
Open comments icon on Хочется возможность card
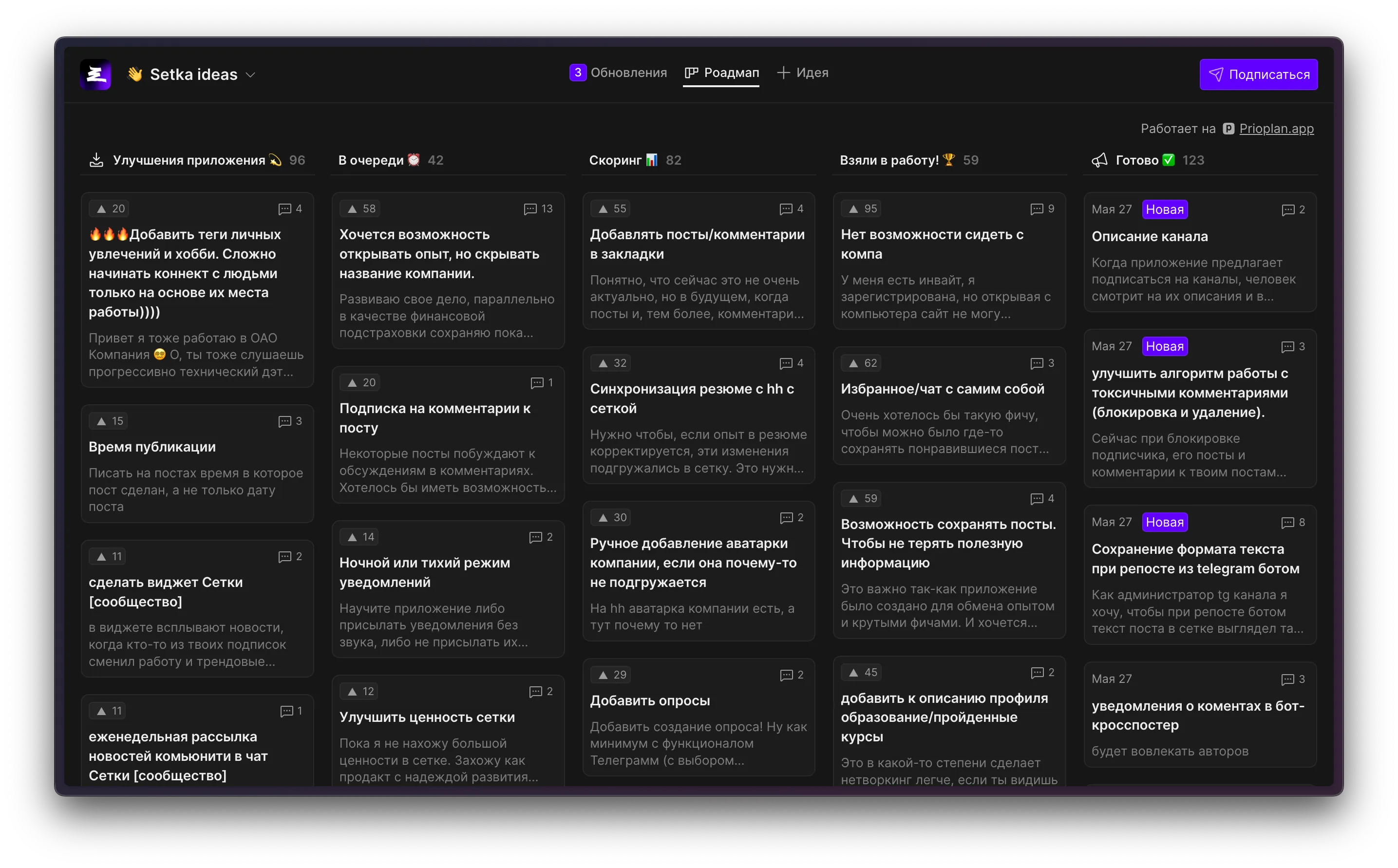[530, 209]
